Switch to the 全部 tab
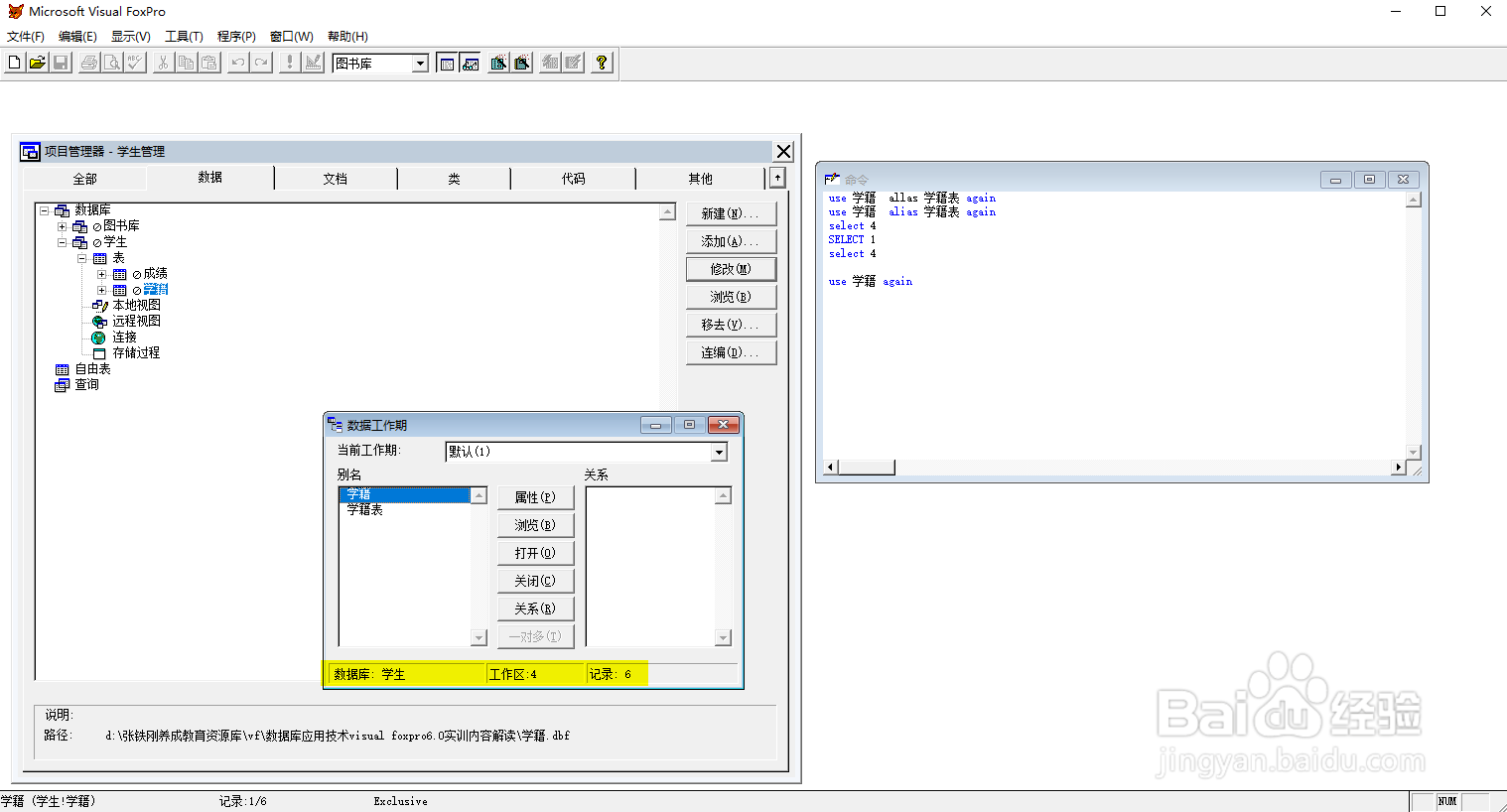 pos(84,179)
